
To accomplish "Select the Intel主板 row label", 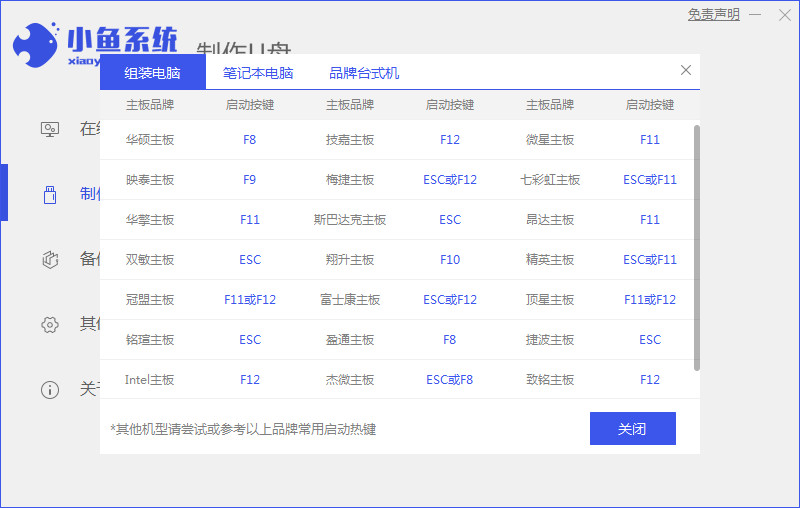I will click(x=150, y=380).
